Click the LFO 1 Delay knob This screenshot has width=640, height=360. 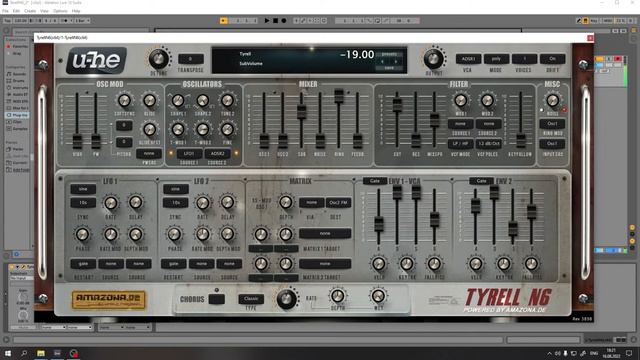(x=136, y=202)
